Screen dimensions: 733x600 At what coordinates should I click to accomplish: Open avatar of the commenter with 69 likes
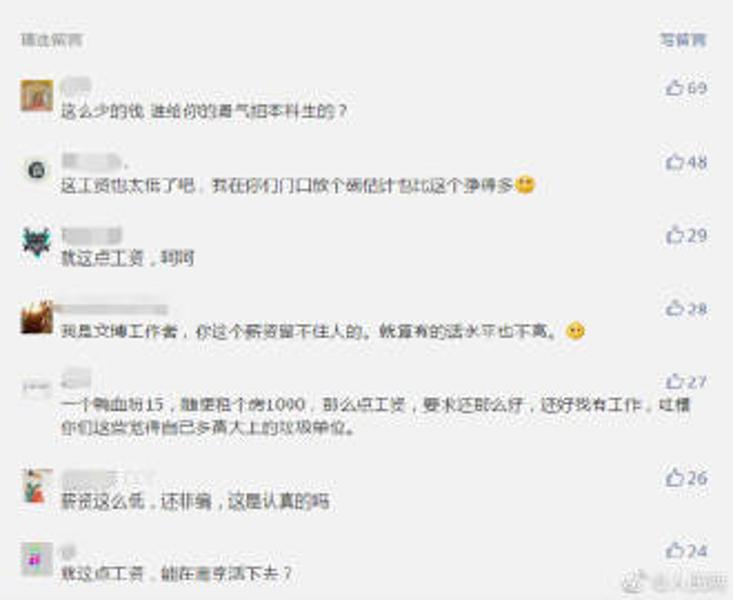pos(36,95)
